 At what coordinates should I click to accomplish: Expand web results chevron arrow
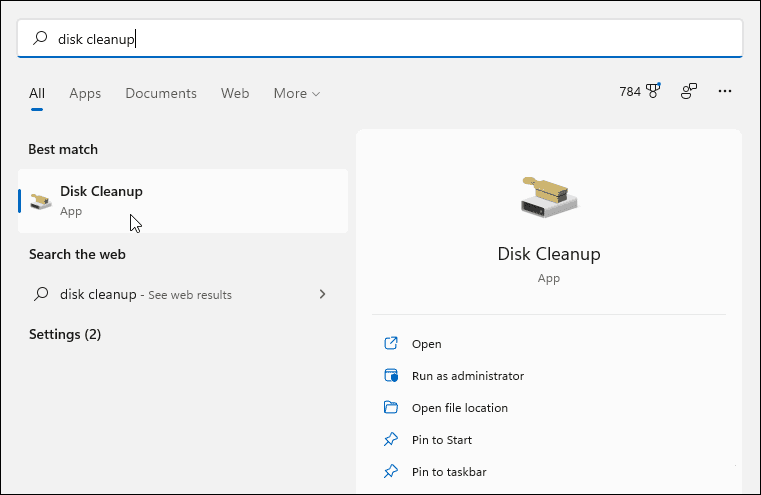click(x=322, y=295)
